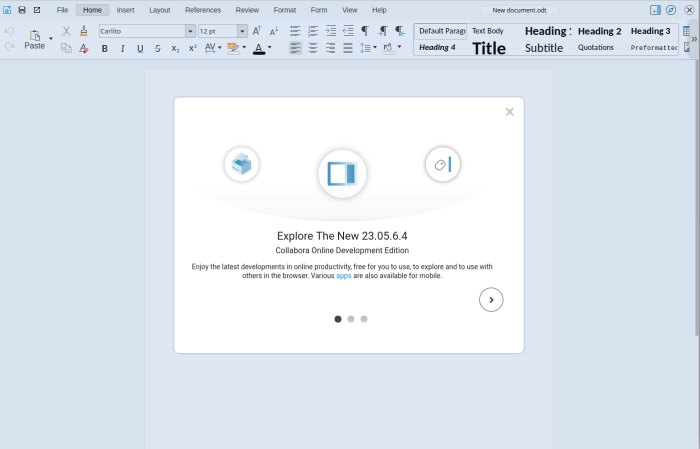Click the Save document icon
Image resolution: width=700 pixels, height=449 pixels.
(x=21, y=10)
